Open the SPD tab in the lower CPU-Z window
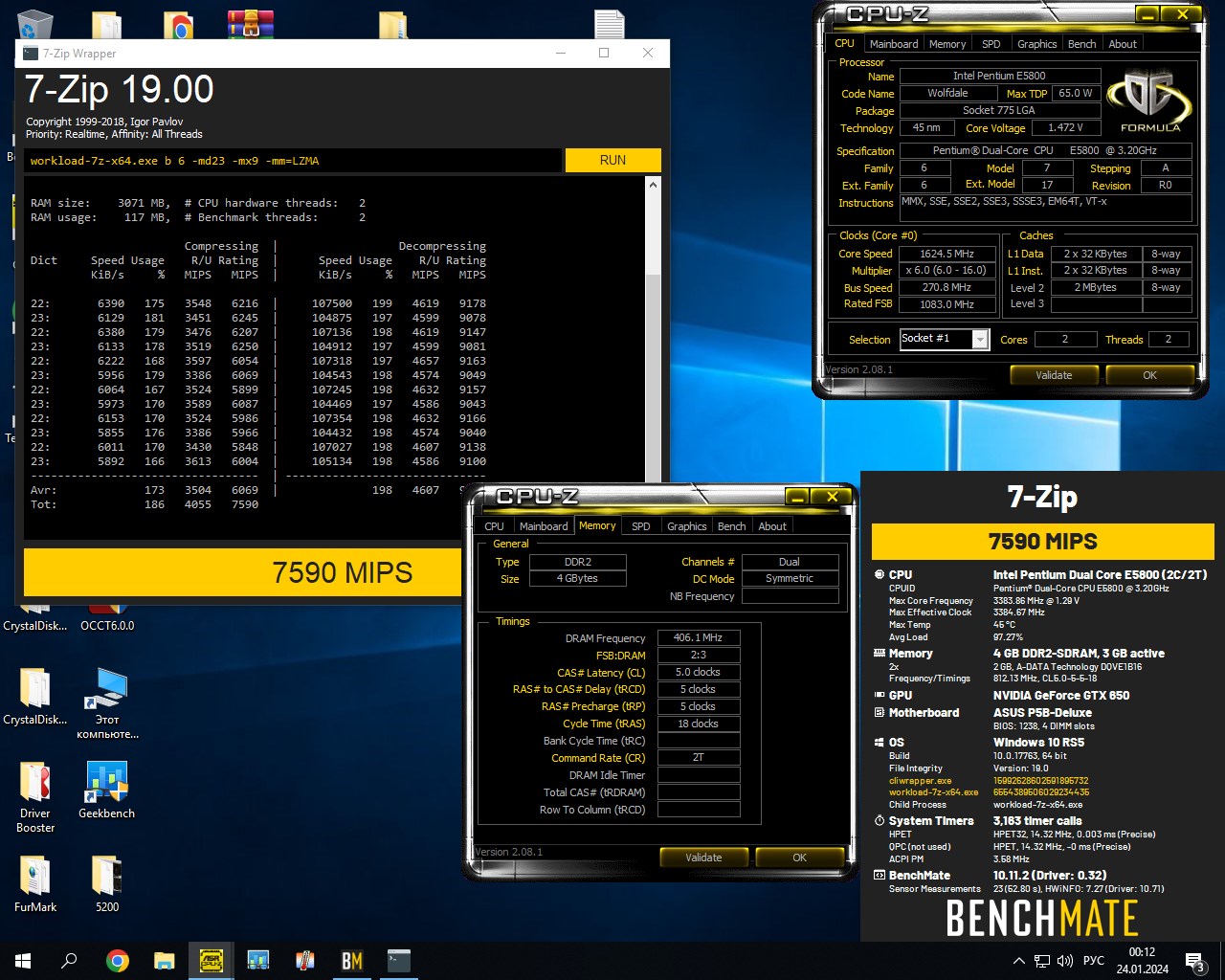This screenshot has width=1225, height=980. coord(641,526)
